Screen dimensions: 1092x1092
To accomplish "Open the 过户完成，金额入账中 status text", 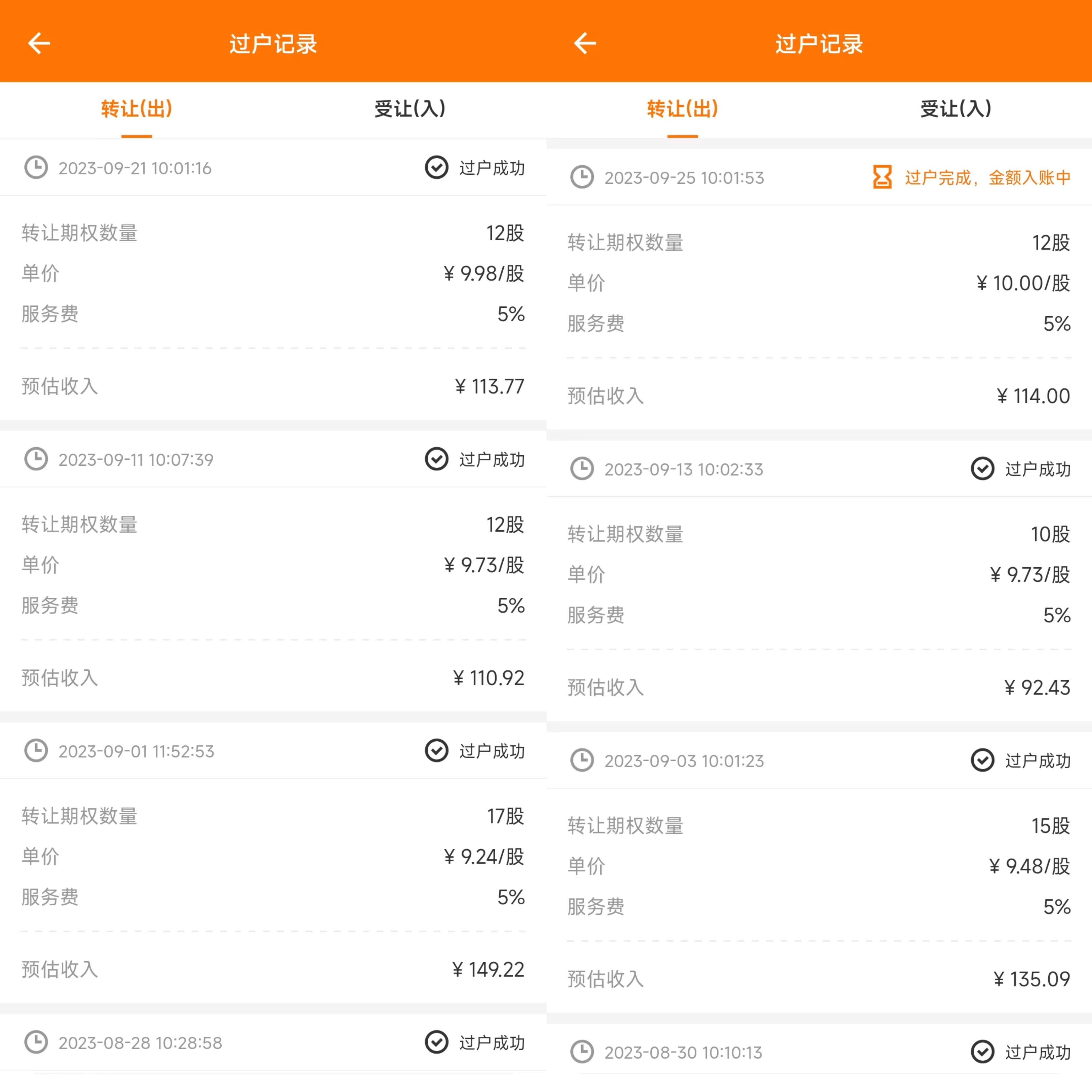I will tap(987, 178).
